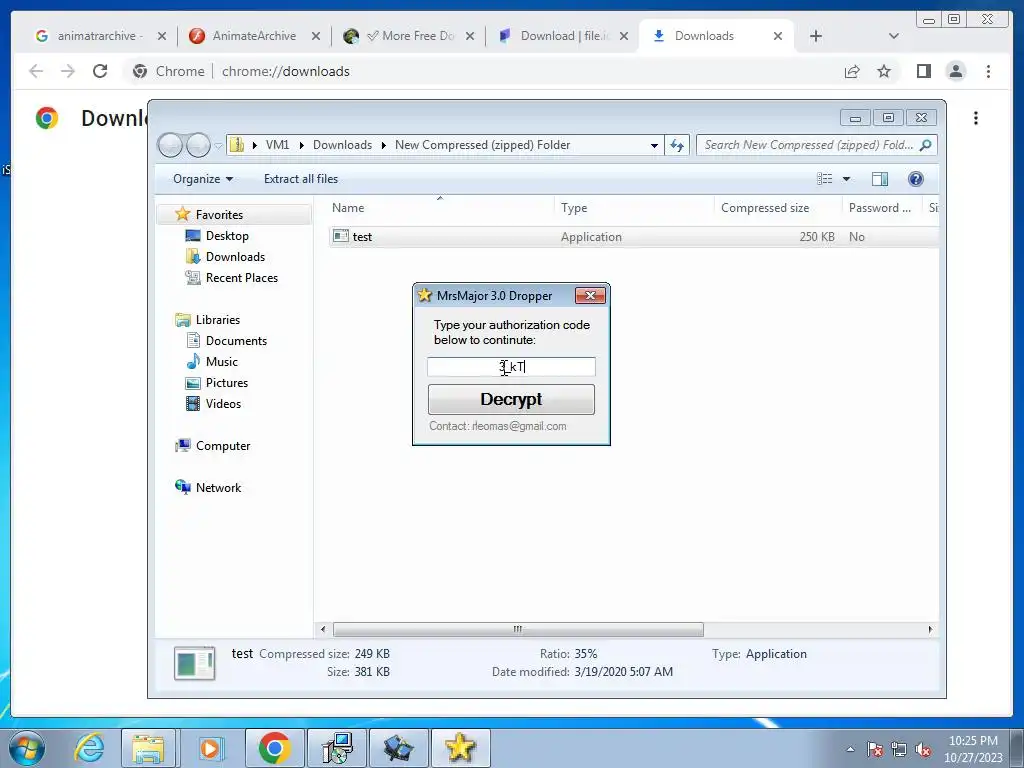Click Extract all files in the toolbar
Image resolution: width=1024 pixels, height=768 pixels.
pos(301,179)
